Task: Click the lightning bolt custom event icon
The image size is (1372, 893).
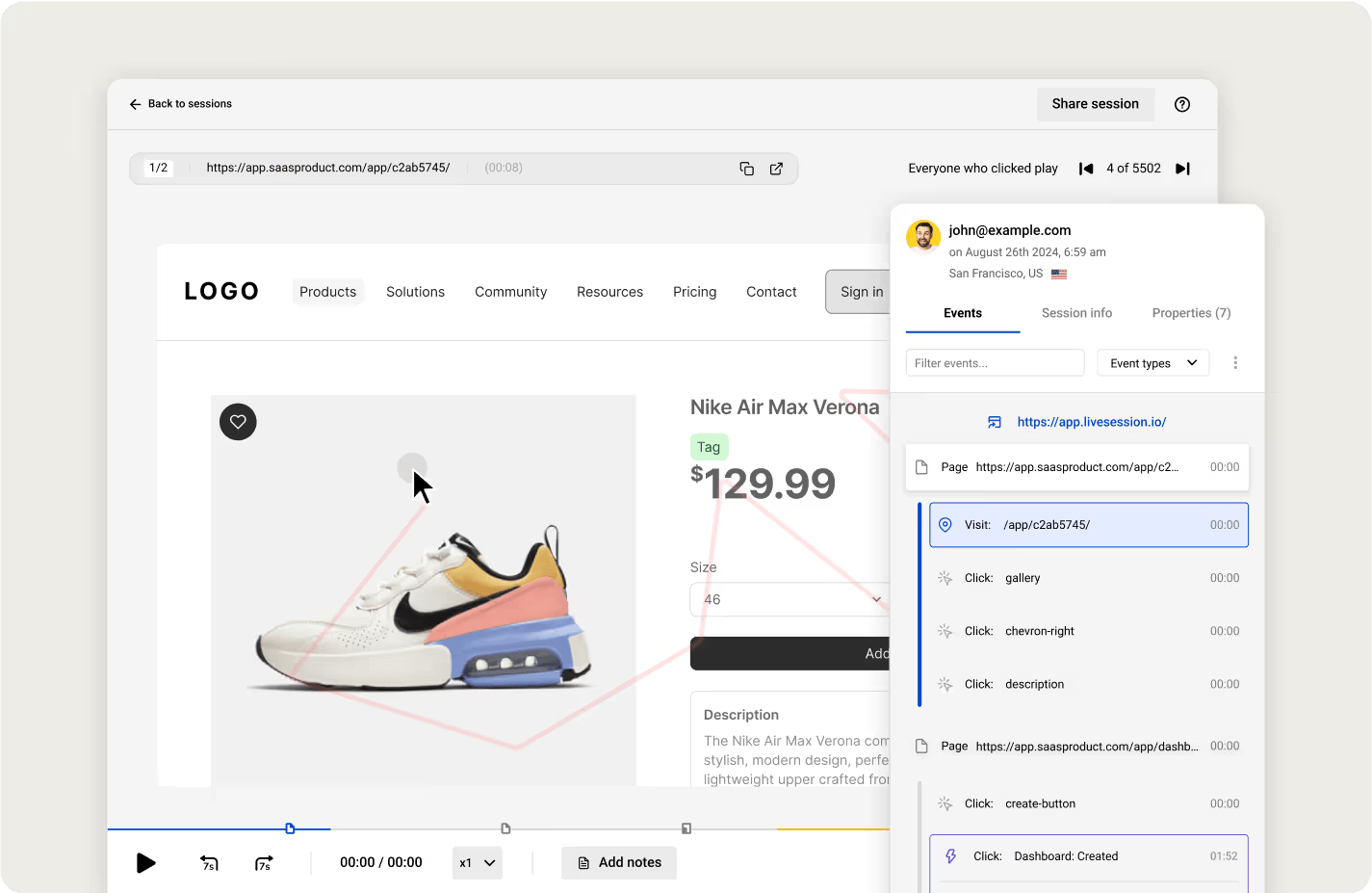Action: (x=950, y=856)
